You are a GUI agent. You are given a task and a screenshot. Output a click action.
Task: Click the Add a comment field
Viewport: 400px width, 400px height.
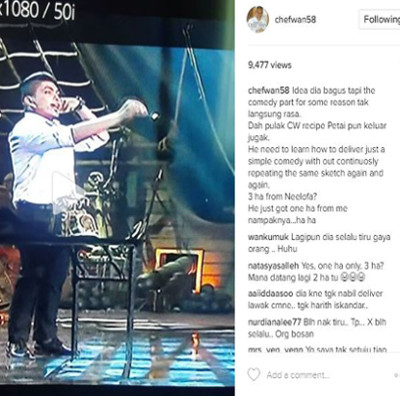(x=297, y=375)
